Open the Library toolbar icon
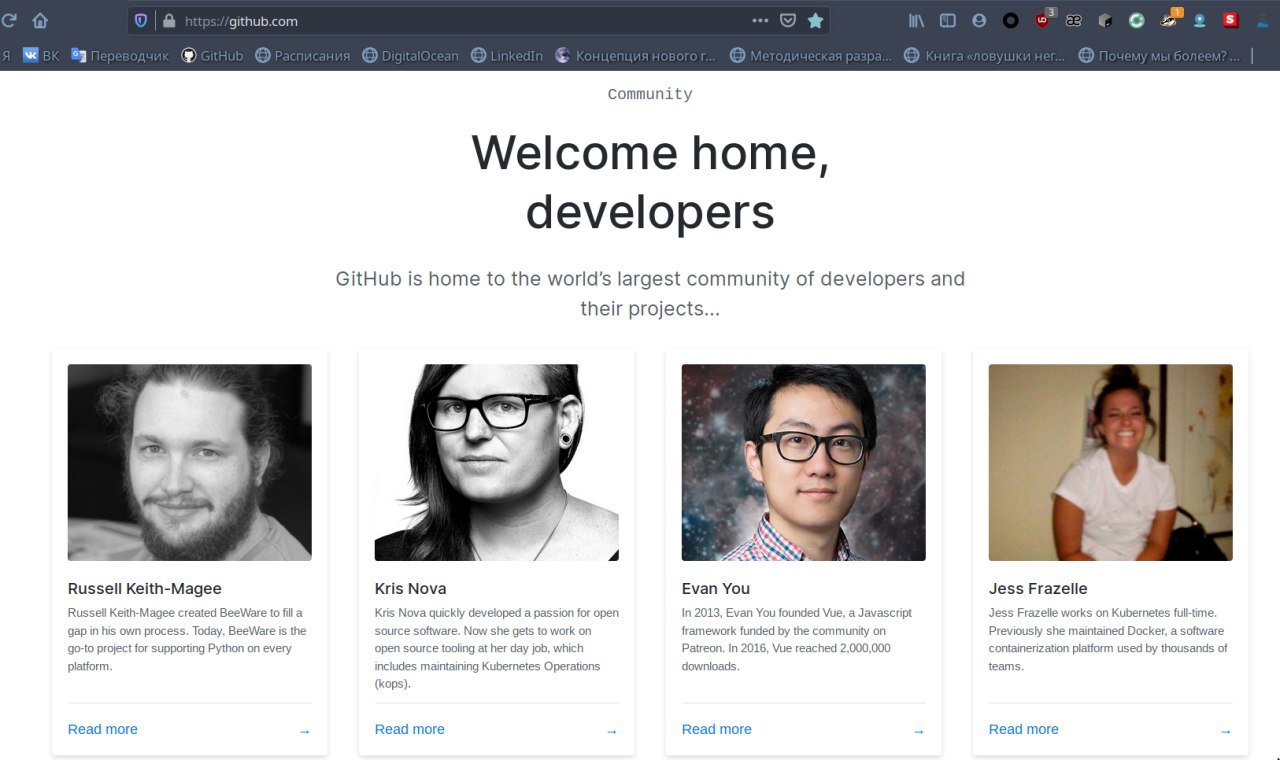 [x=916, y=20]
